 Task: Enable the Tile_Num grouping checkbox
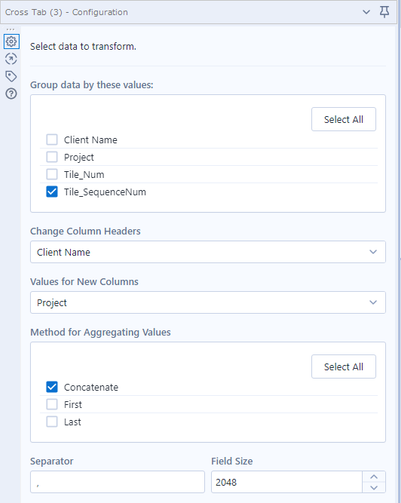click(x=52, y=174)
